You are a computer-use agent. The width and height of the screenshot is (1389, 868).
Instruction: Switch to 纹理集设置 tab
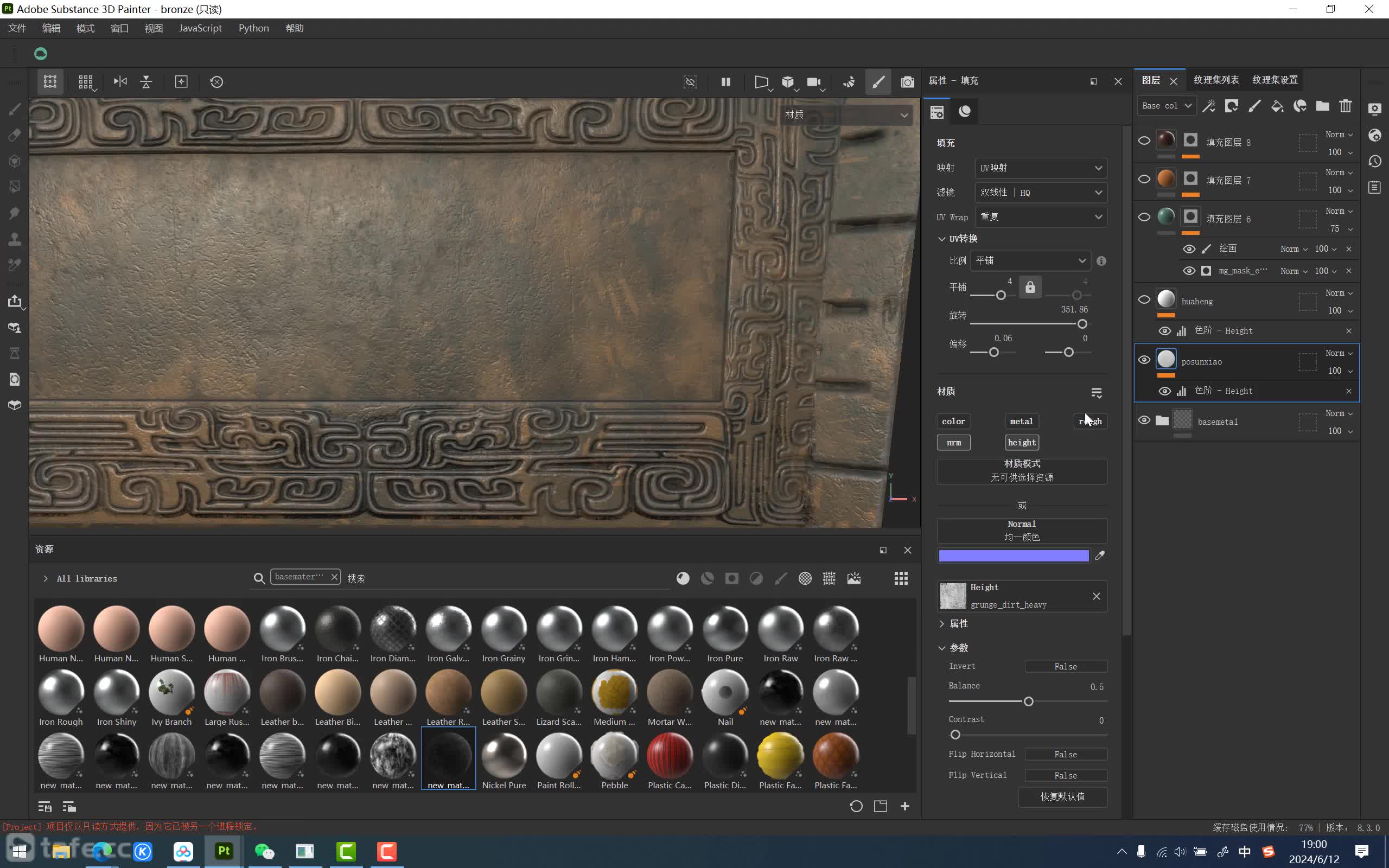click(x=1275, y=80)
